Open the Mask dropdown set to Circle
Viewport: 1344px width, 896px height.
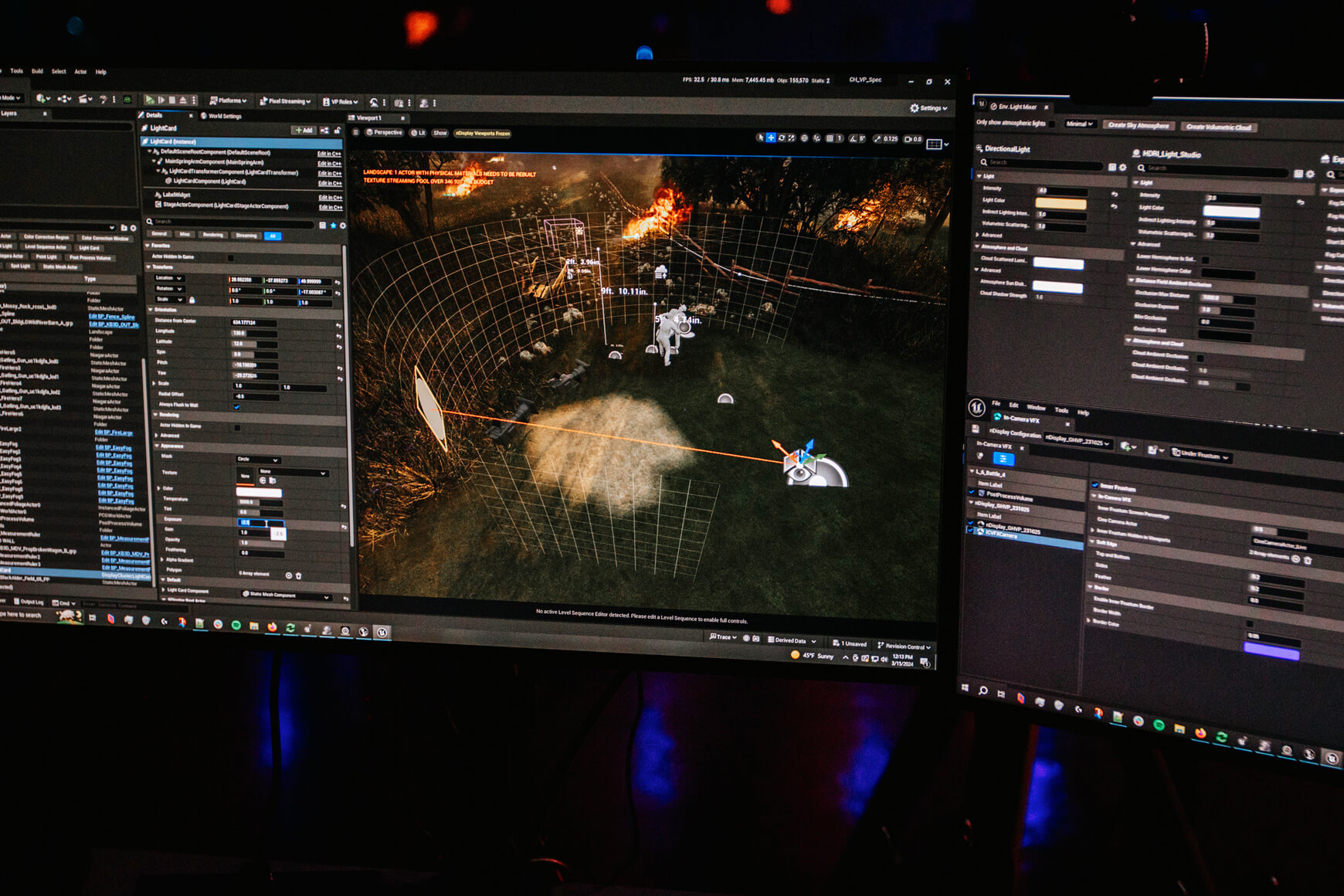(258, 460)
